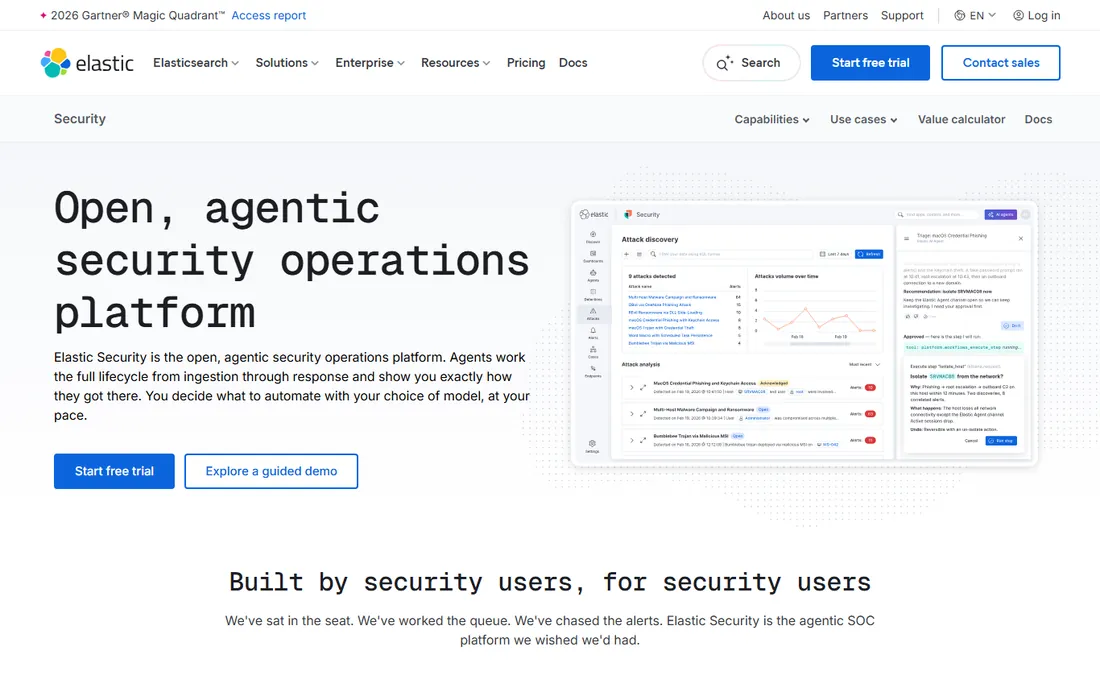Click the Log in user icon
Image resolution: width=1100 pixels, height=688 pixels.
click(1018, 15)
